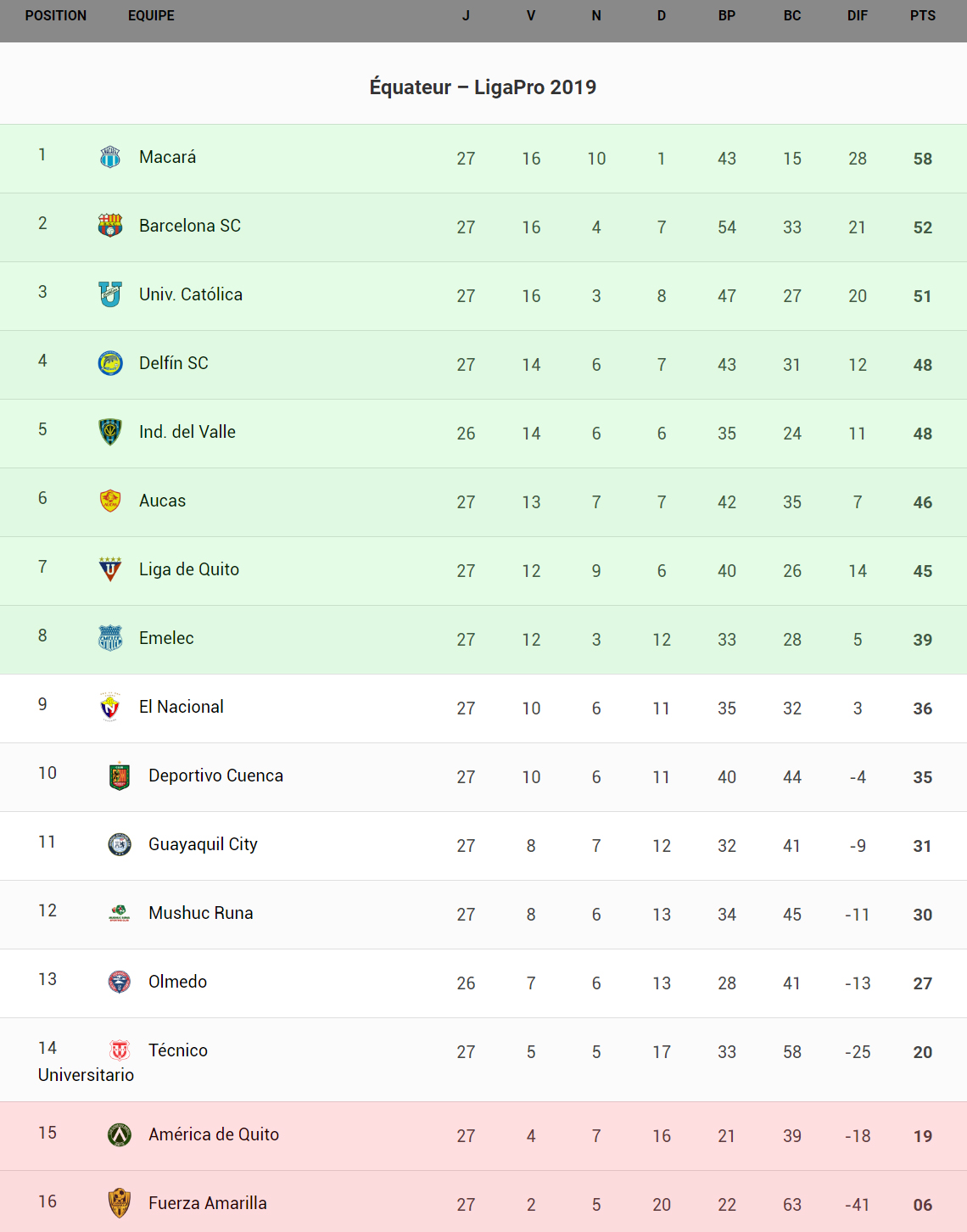Click the Équateur – LigaPro 2019 title

[483, 87]
